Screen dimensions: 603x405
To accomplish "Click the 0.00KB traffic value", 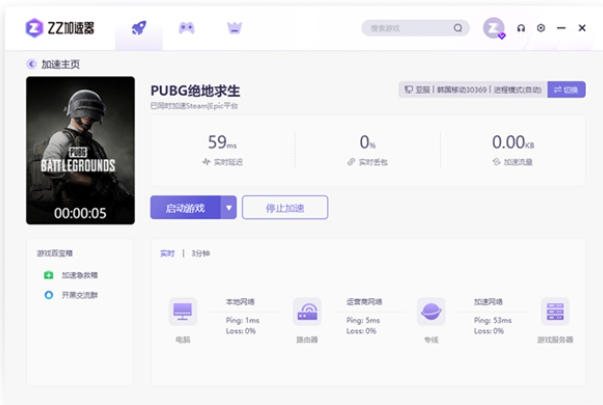I will 513,142.
